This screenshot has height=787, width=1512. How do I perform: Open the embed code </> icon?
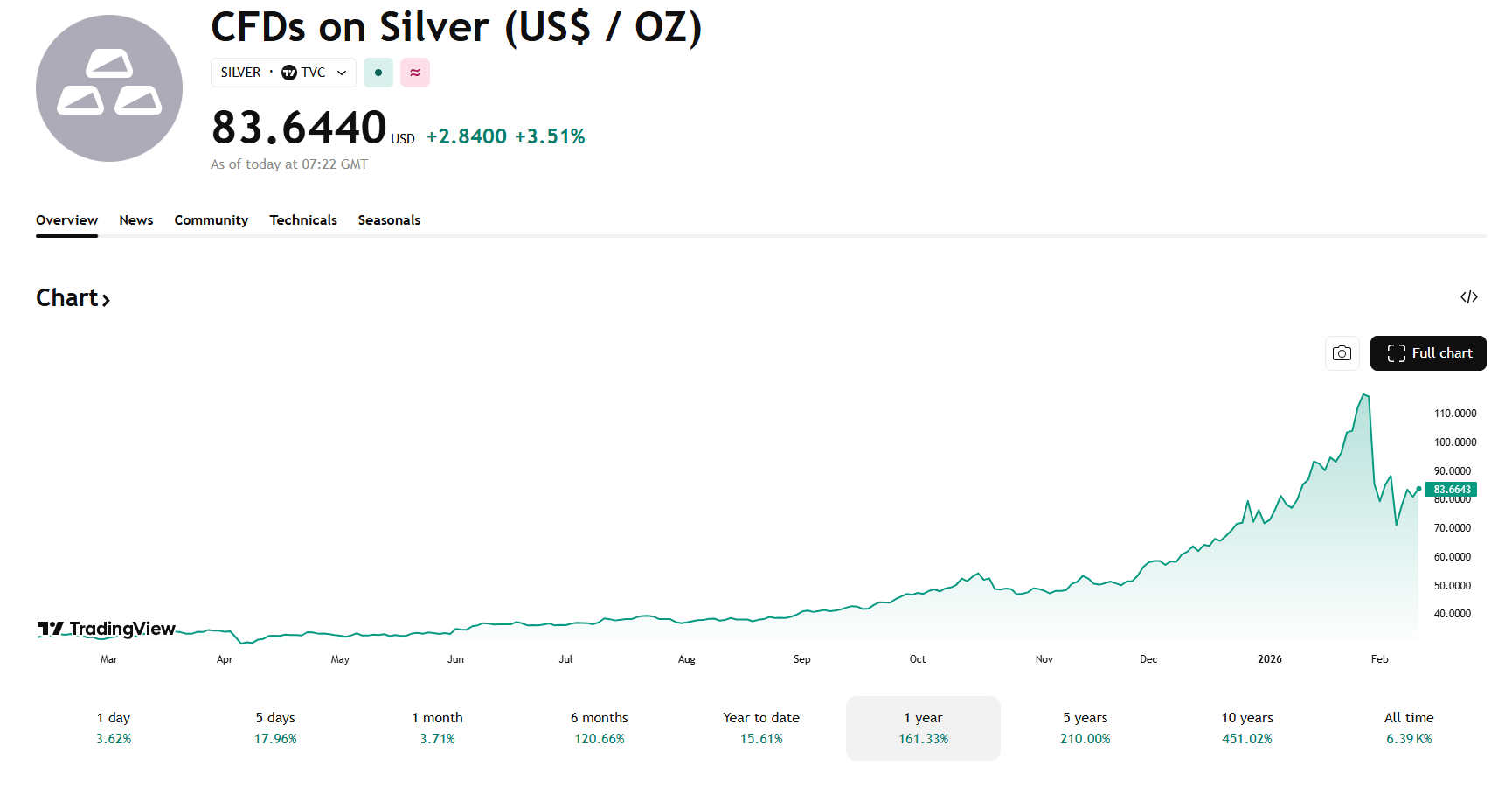[x=1470, y=297]
